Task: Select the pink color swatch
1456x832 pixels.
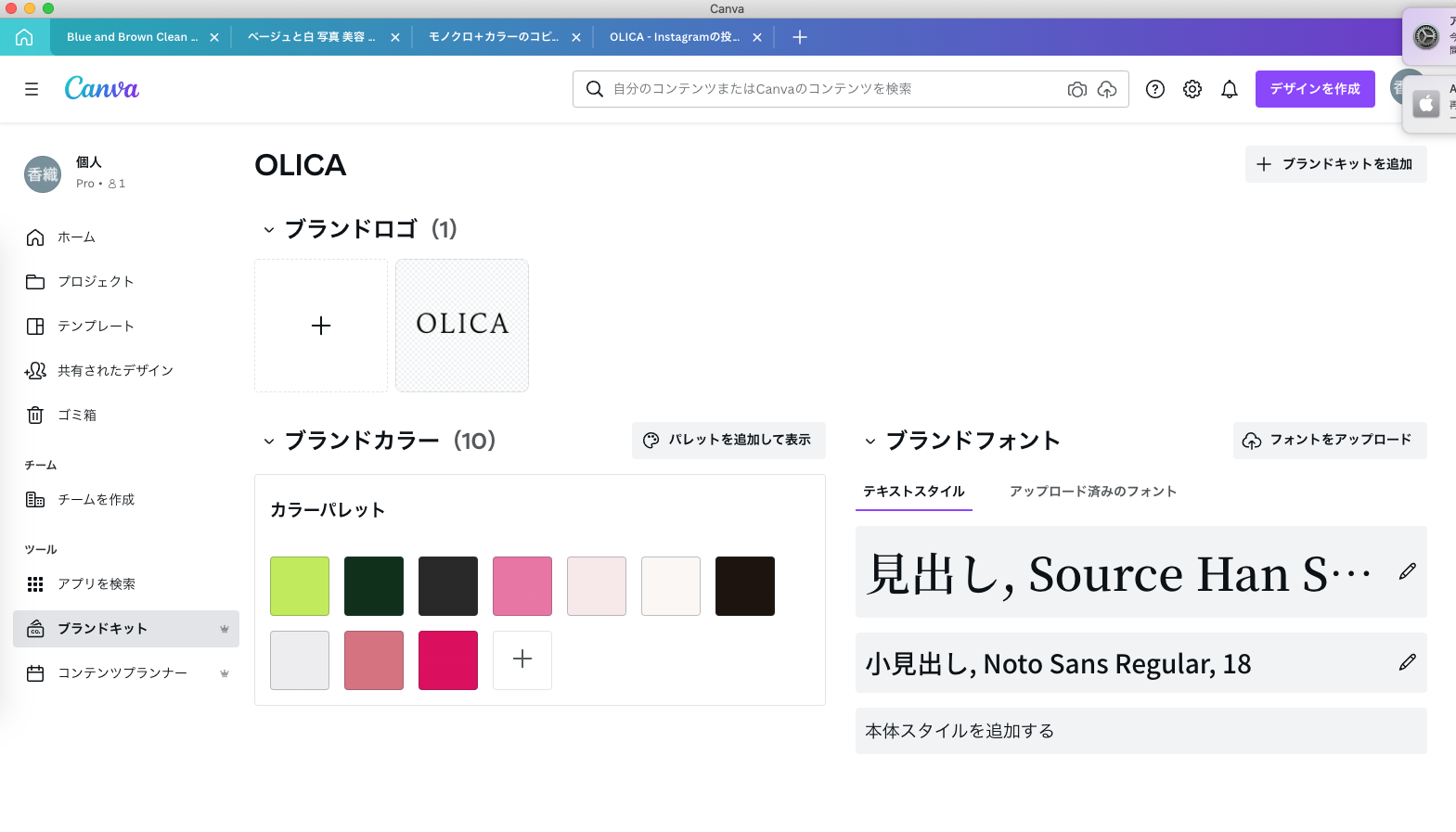Action: 522,586
